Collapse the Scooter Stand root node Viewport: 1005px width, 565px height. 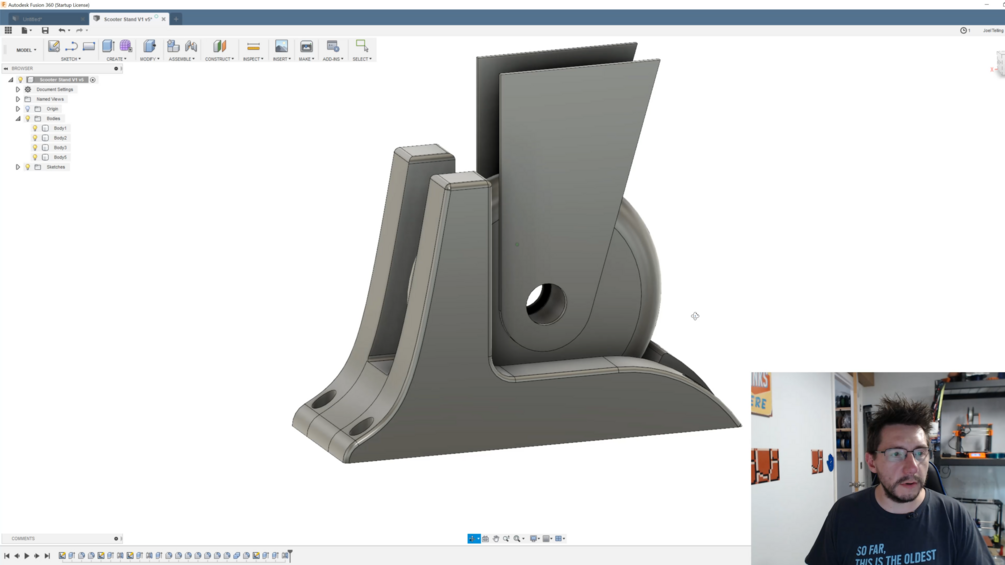pos(11,80)
